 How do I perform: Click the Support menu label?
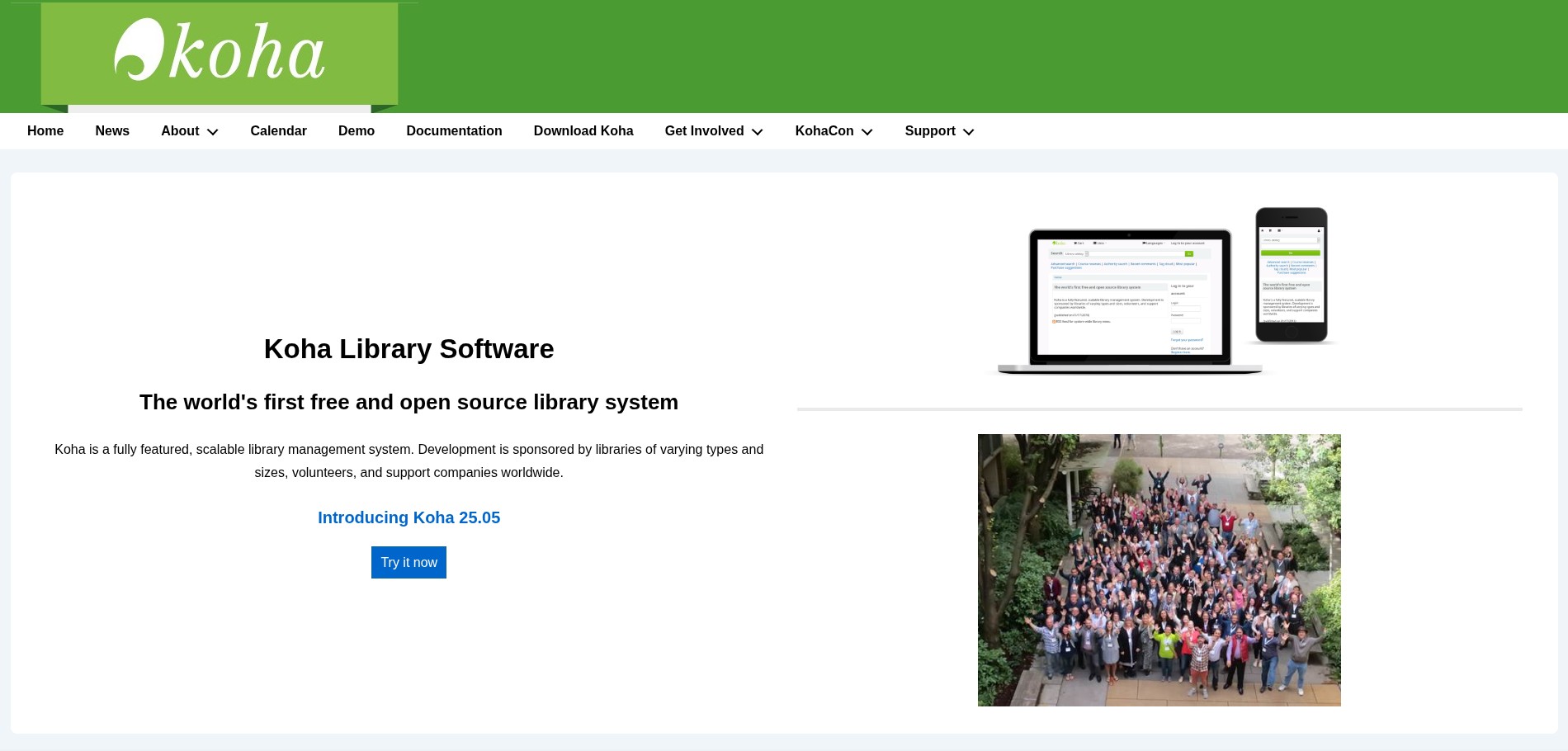tap(929, 131)
